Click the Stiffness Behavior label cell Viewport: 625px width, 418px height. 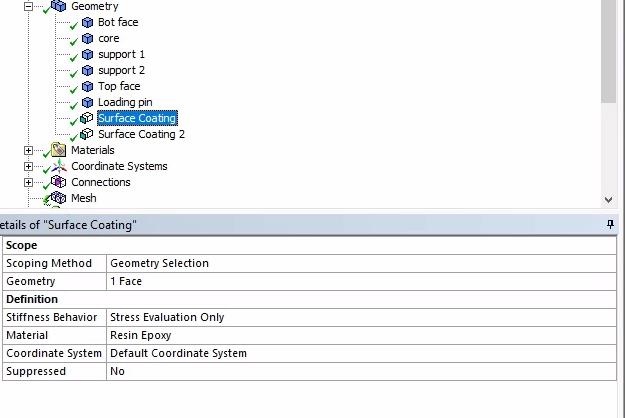click(x=55, y=317)
